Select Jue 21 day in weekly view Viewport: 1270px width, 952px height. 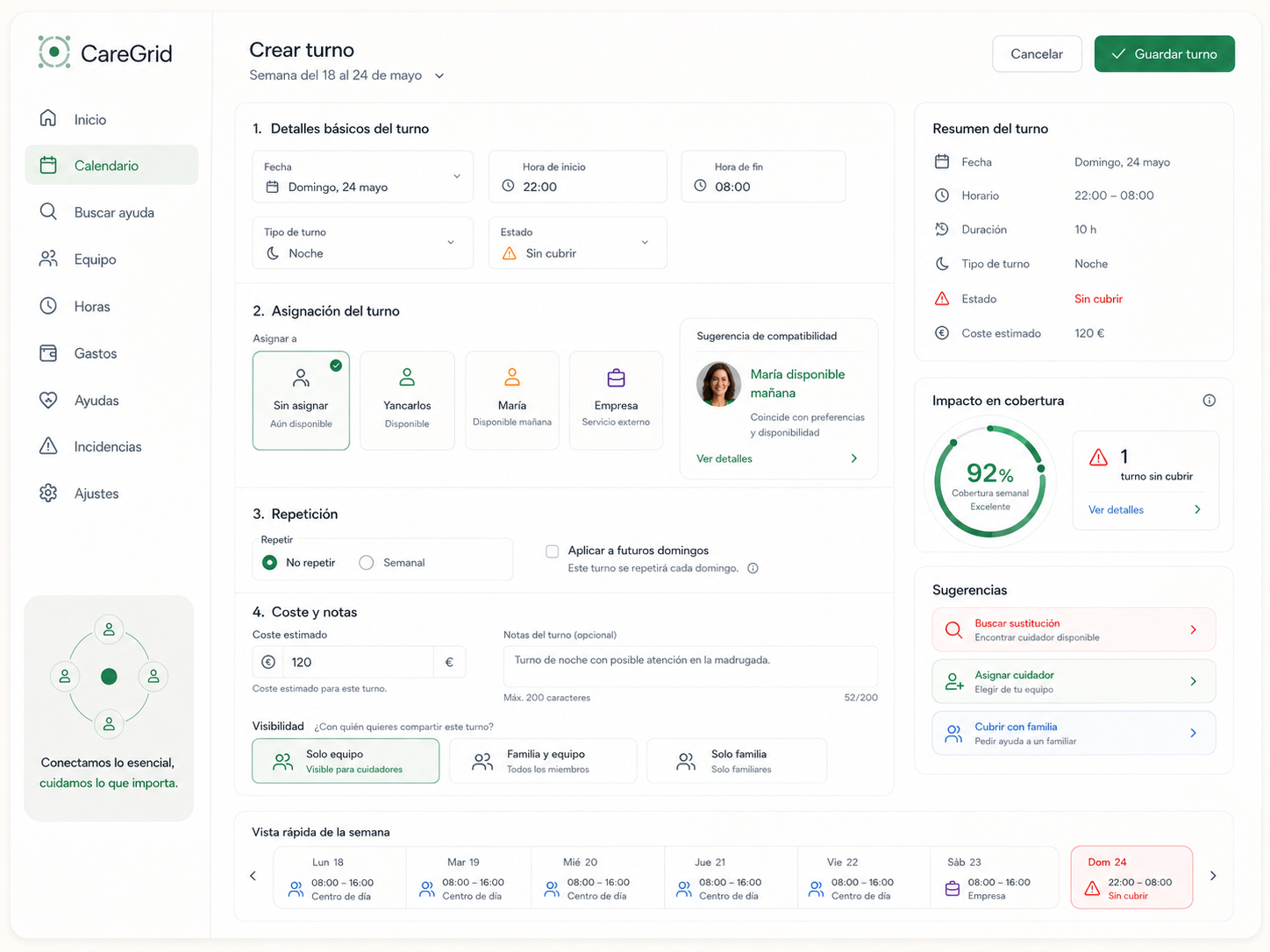point(731,877)
